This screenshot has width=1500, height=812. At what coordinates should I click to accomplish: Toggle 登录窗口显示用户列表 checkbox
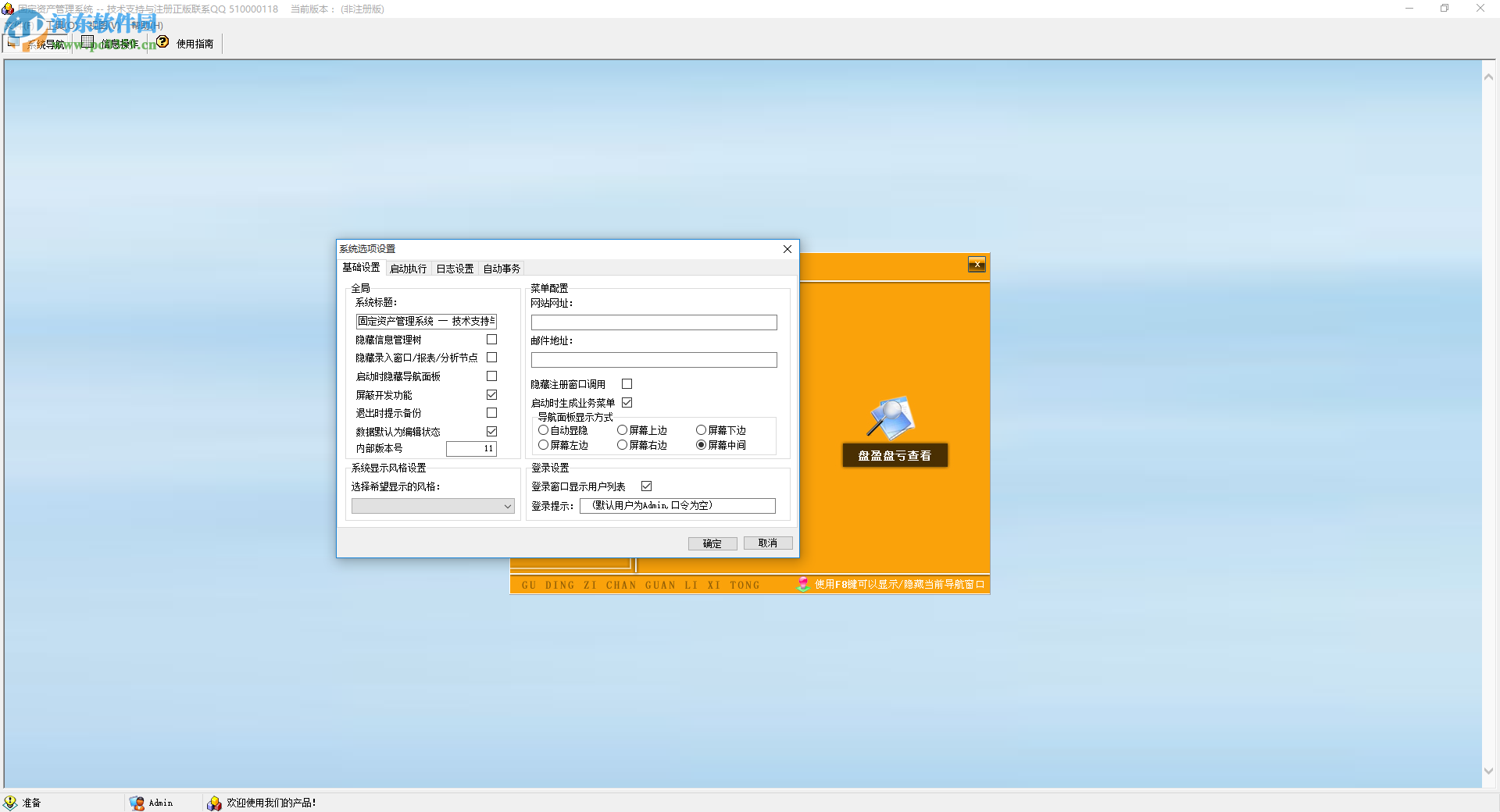[646, 486]
